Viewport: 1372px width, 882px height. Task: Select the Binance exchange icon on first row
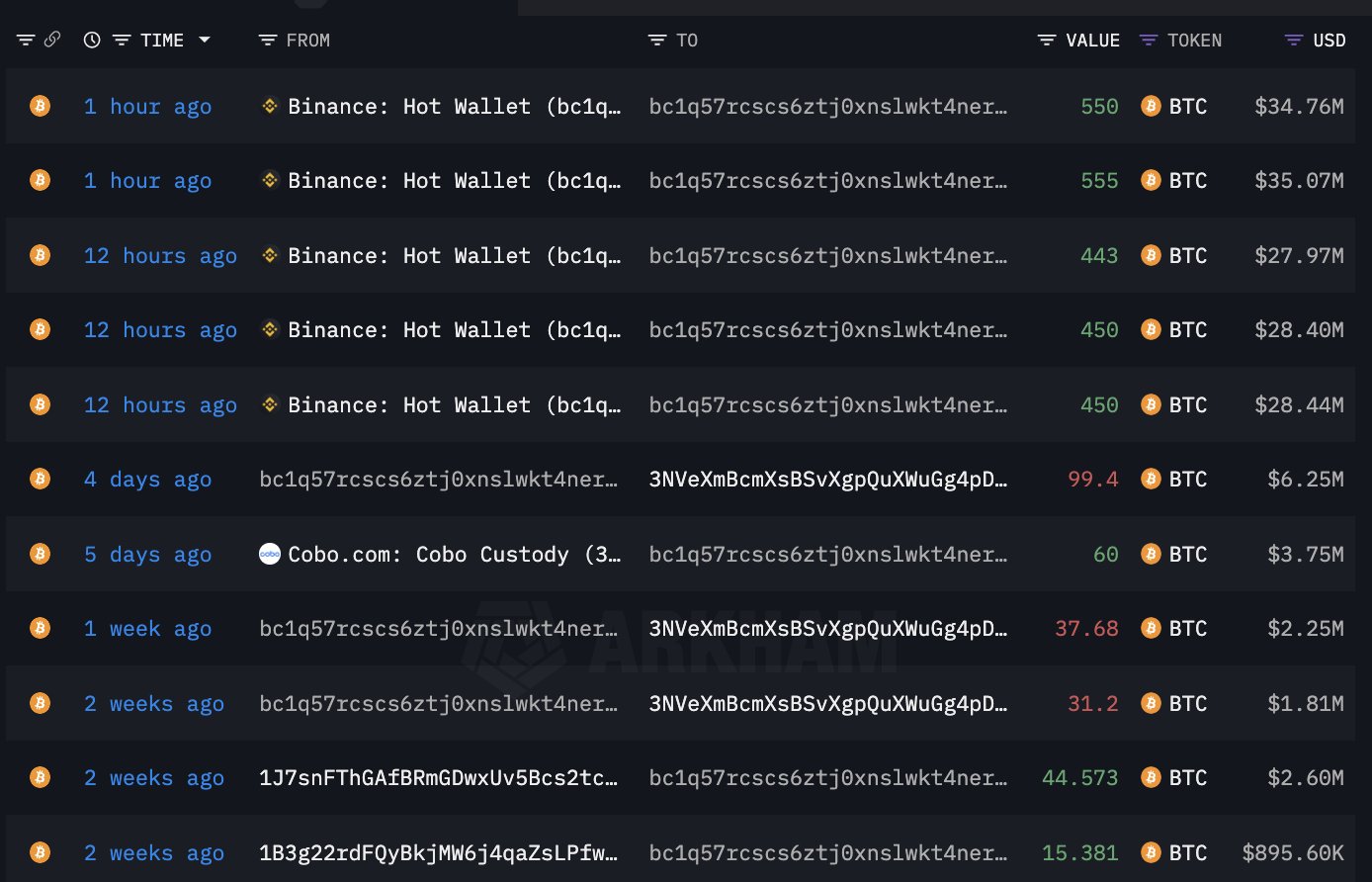click(x=269, y=106)
